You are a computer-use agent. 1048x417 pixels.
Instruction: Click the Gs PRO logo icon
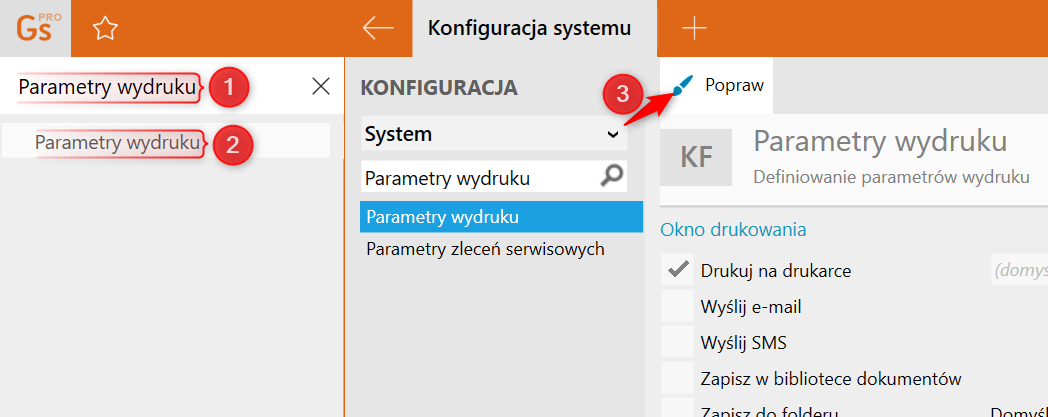click(x=36, y=28)
